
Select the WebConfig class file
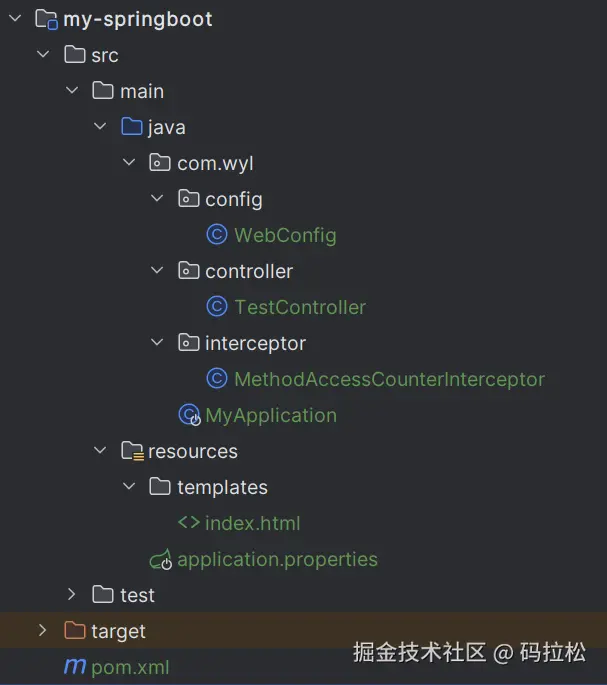(x=285, y=235)
